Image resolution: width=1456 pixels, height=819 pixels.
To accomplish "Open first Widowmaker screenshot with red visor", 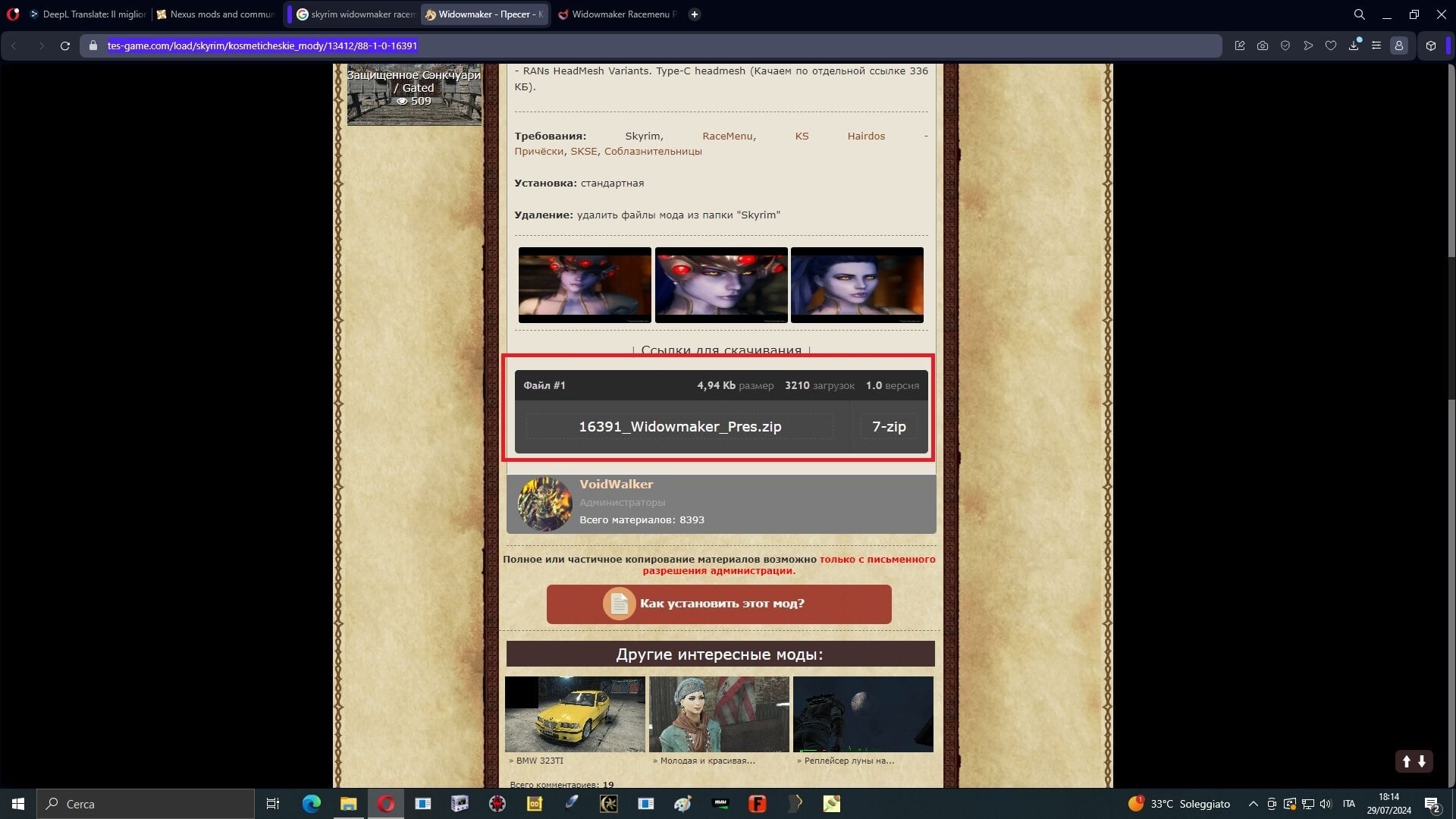I will pos(585,285).
